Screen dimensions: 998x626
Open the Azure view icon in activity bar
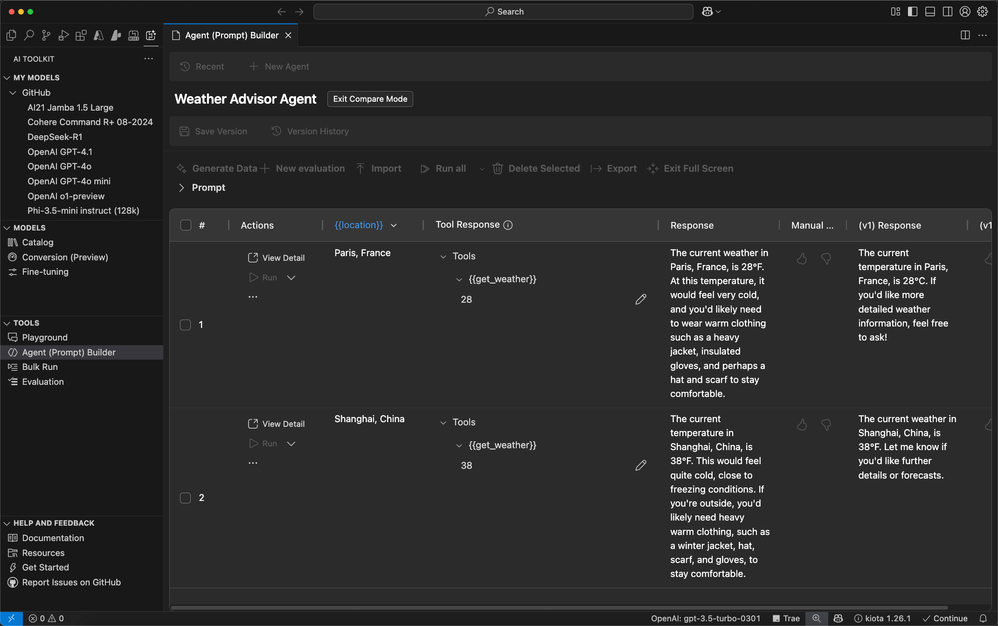click(98, 36)
